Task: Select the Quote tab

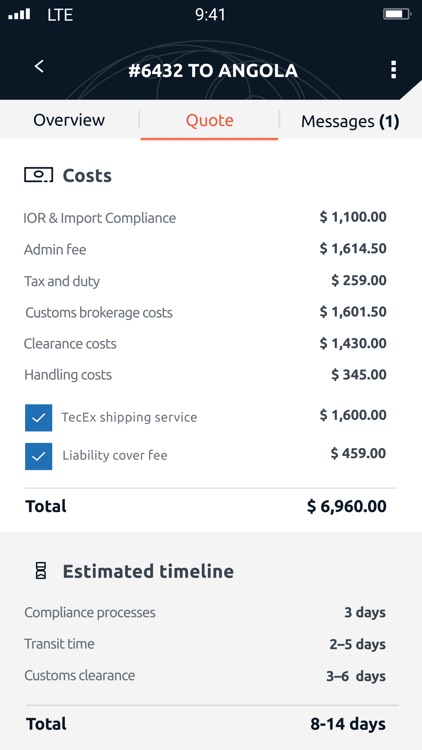Action: point(210,120)
